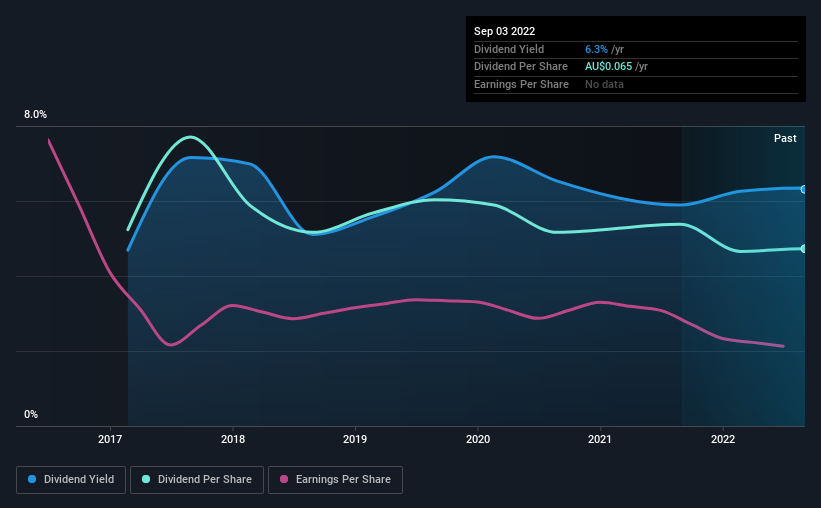Click the blue Dividend Yield endpoint marker
The width and height of the screenshot is (821, 508).
803,189
